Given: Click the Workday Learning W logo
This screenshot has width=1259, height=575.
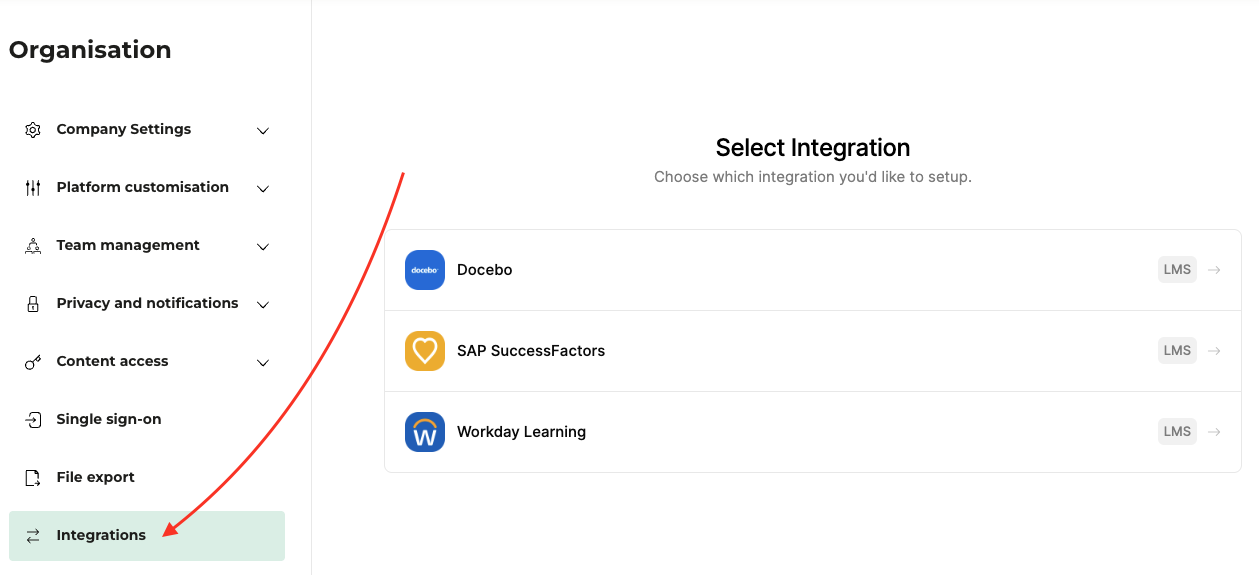Looking at the screenshot, I should click(x=425, y=432).
